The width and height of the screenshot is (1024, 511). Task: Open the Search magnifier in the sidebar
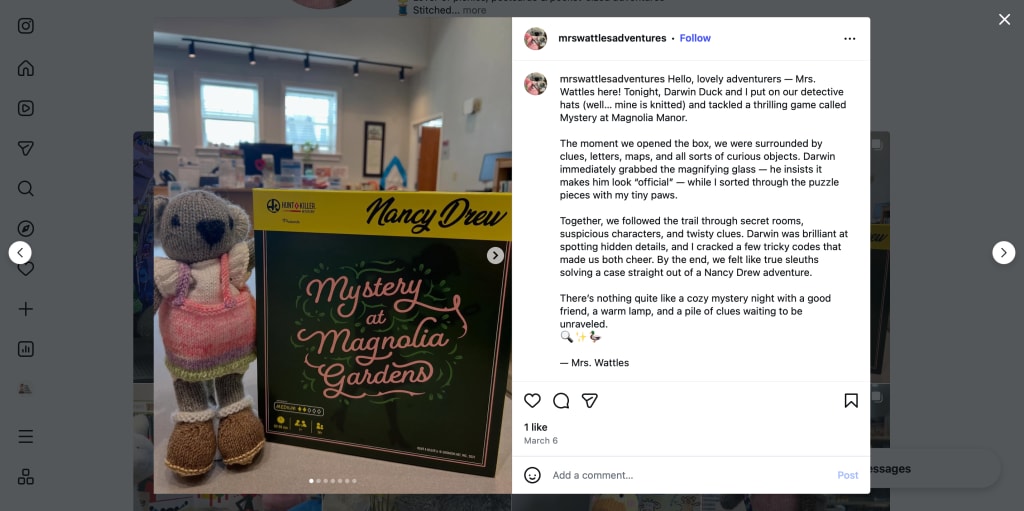tap(25, 188)
